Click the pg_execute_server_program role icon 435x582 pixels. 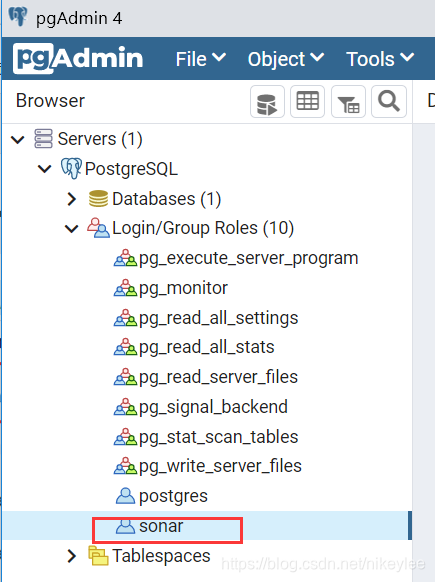pyautogui.click(x=125, y=258)
